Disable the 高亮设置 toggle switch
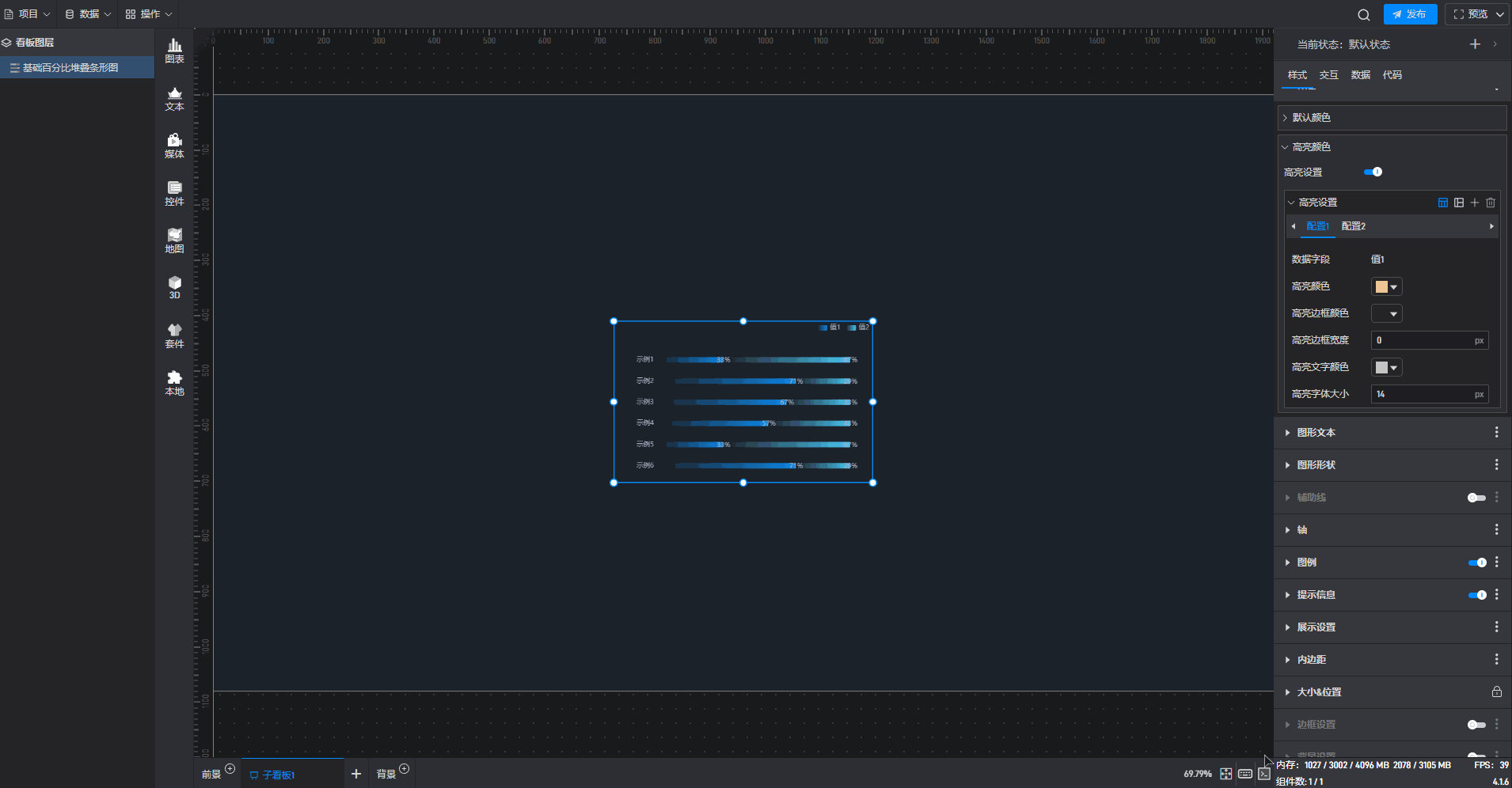1512x788 pixels. coord(1373,172)
